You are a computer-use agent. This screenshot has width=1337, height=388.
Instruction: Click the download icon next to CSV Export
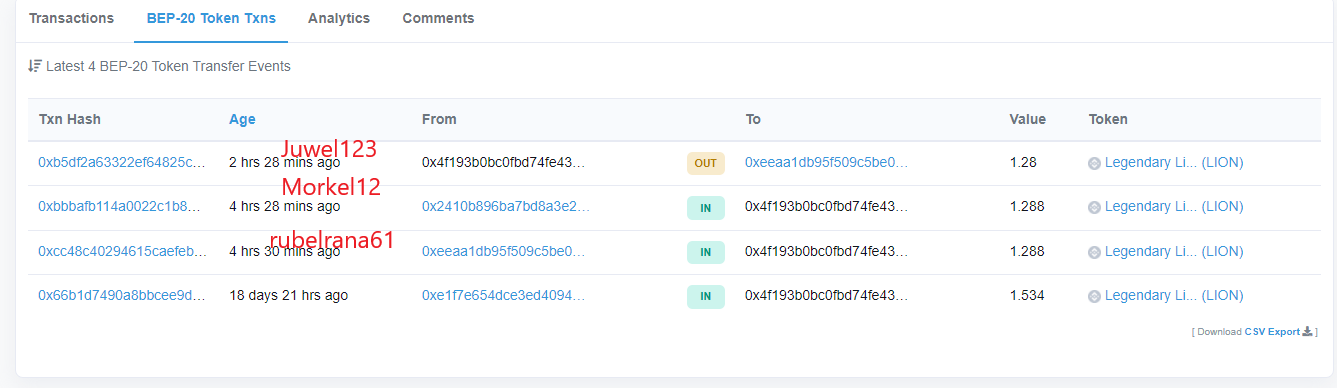(1308, 331)
